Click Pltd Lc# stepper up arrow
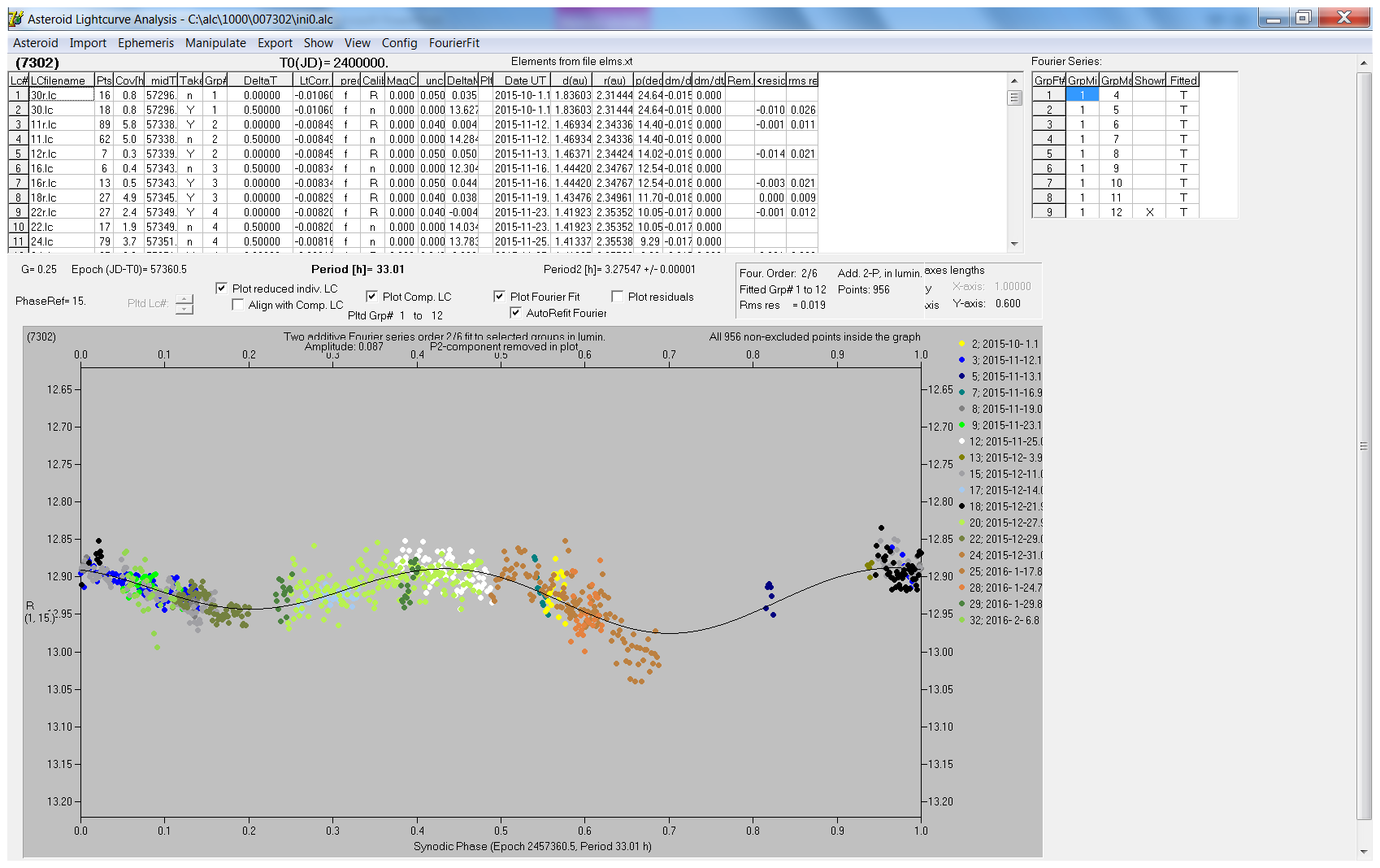 point(184,299)
